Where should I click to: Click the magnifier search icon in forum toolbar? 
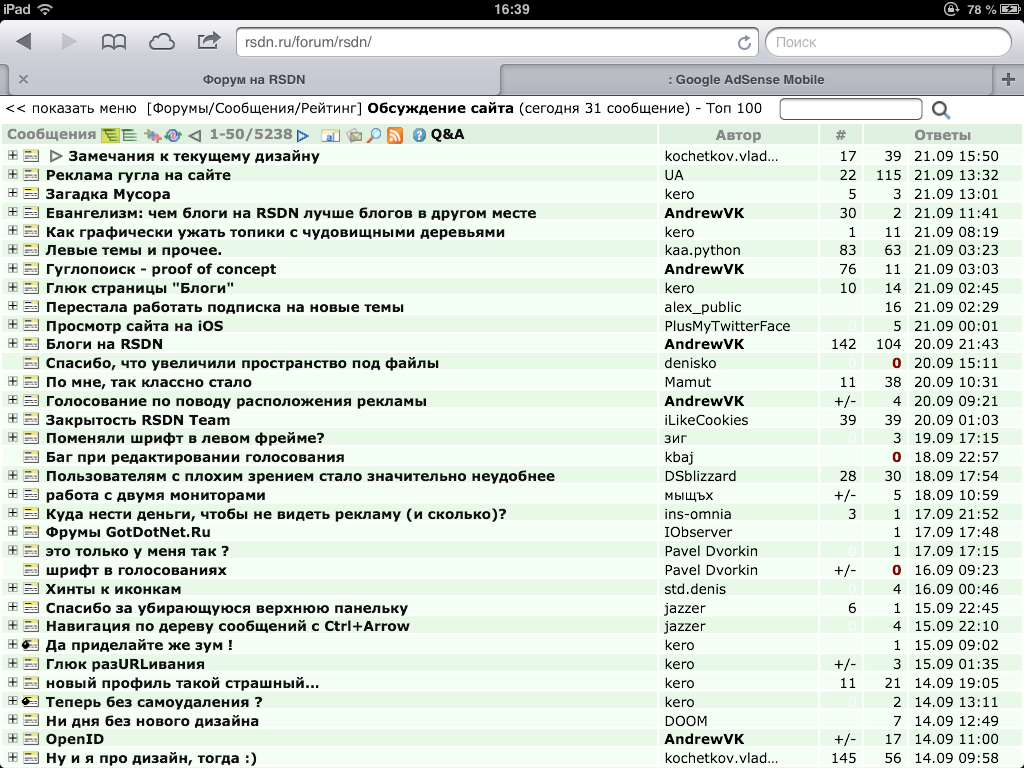[374, 135]
